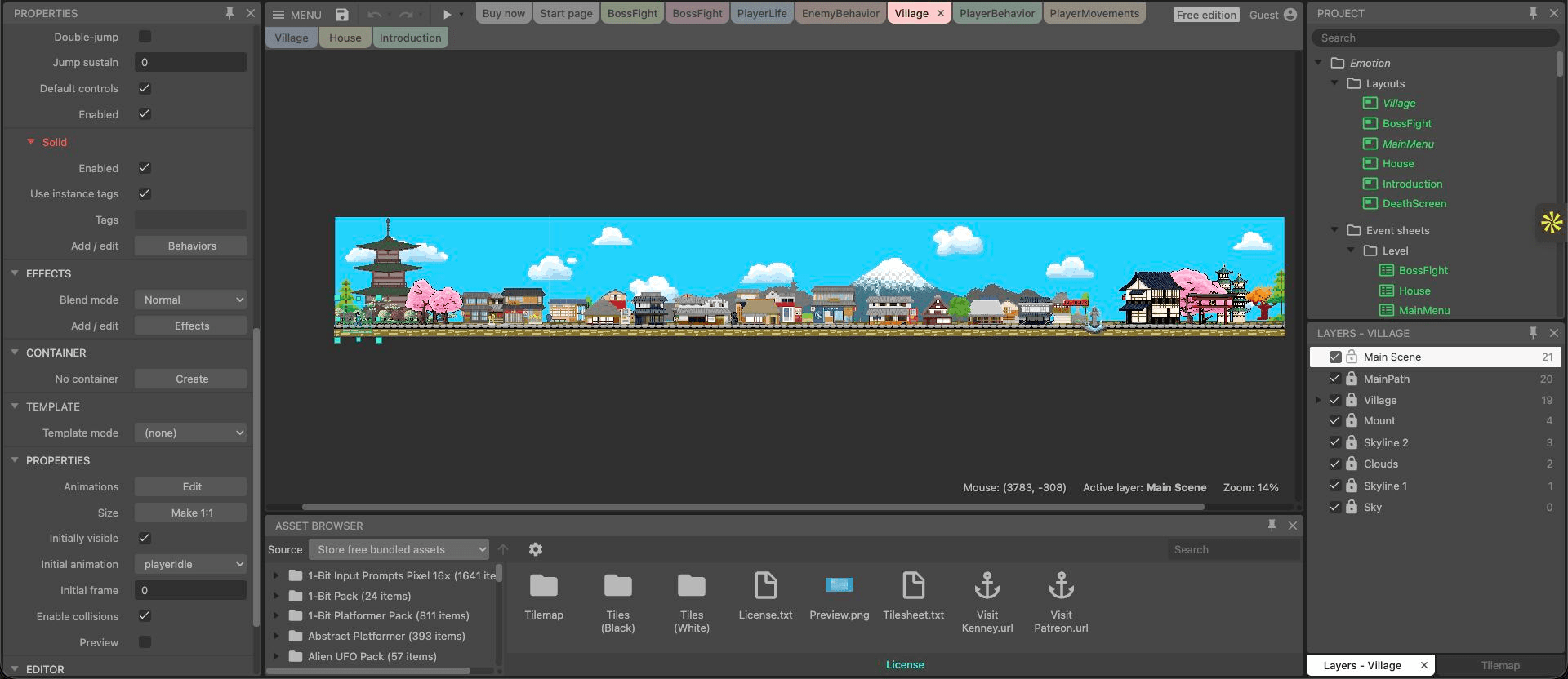Viewport: 1568px width, 679px height.
Task: Click the Jump sustain input field
Action: [190, 62]
